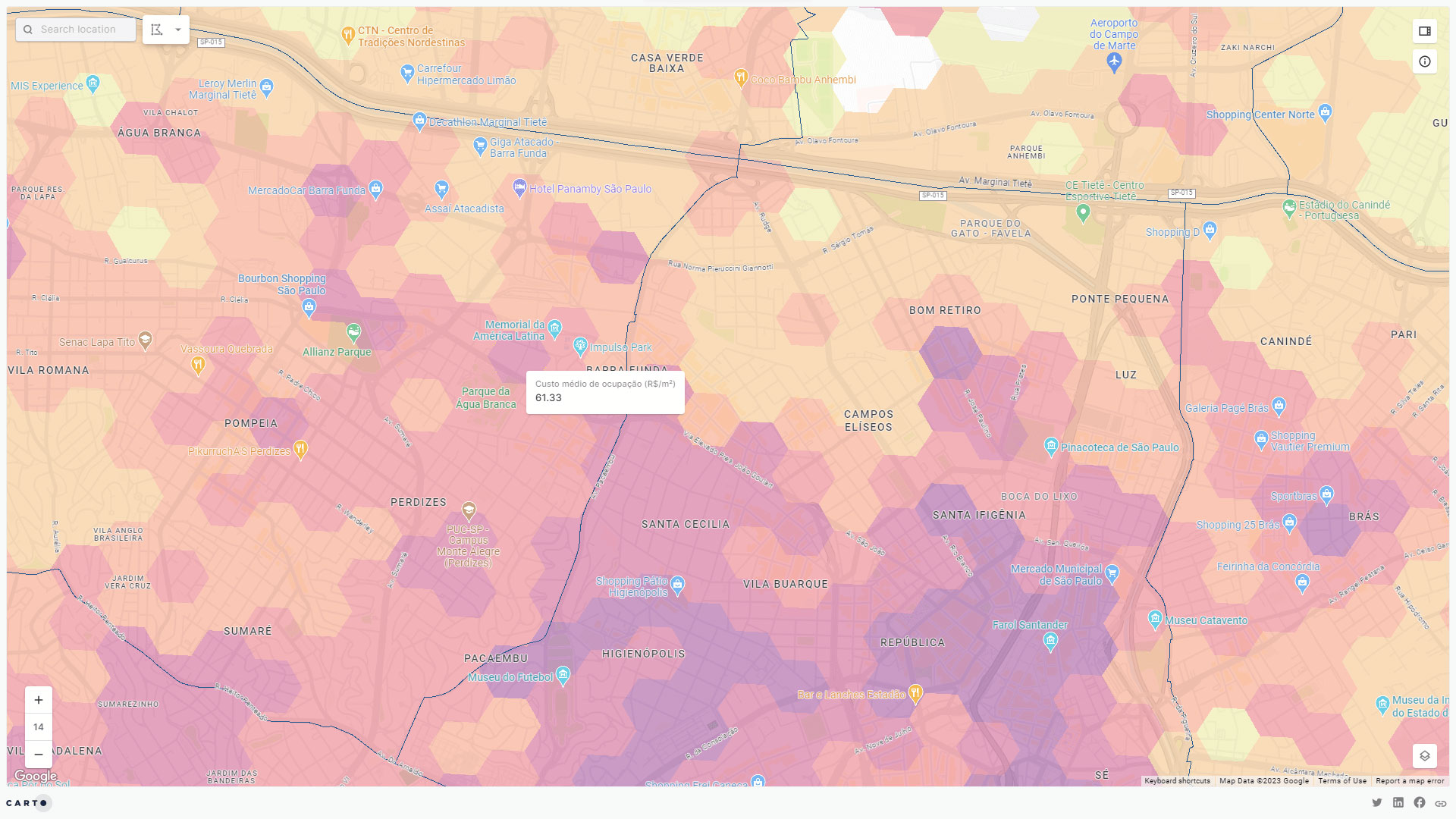Zoom out with the minus button
1456x819 pixels.
click(x=39, y=755)
